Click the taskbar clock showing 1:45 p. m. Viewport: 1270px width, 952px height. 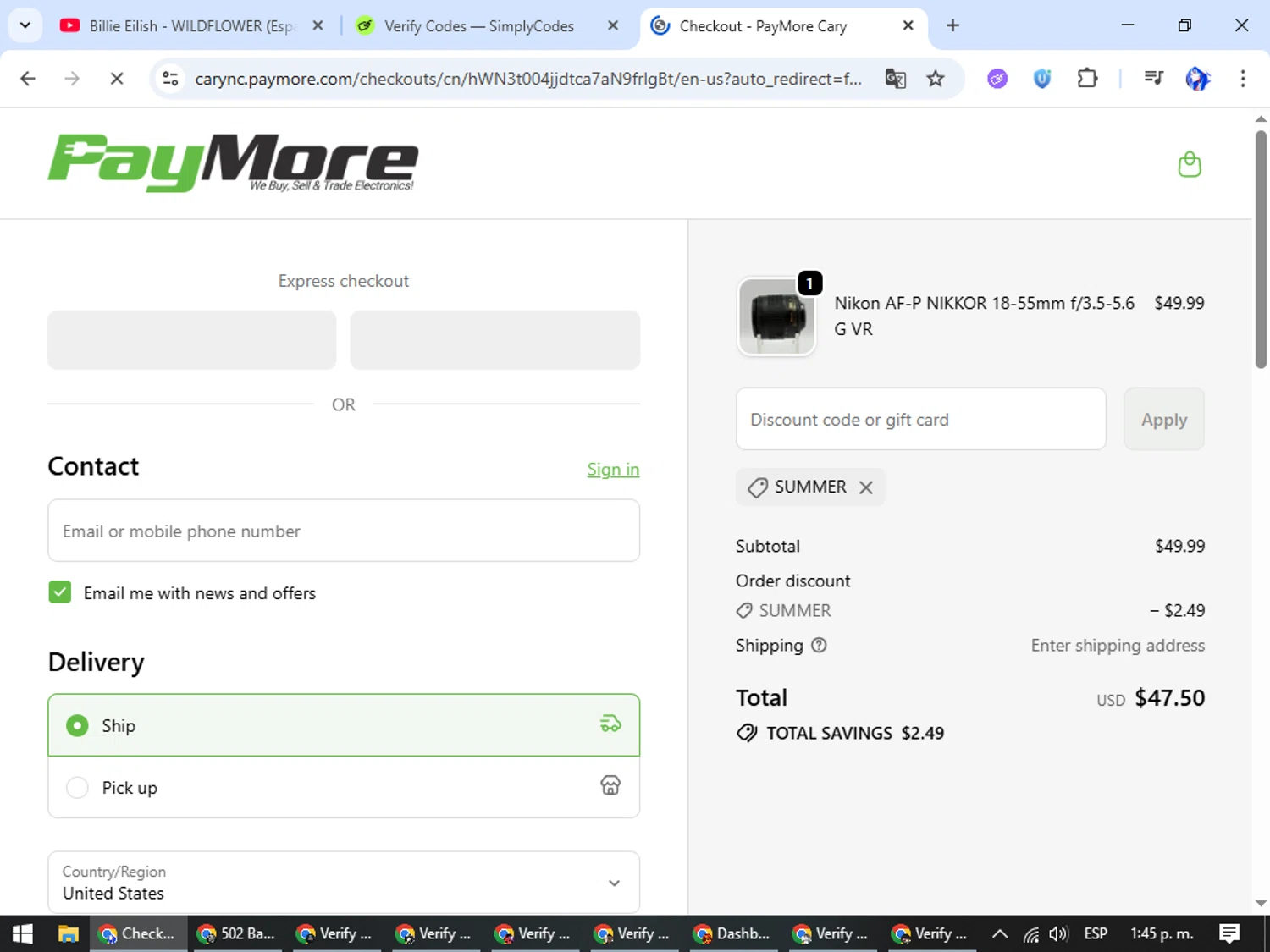[1162, 933]
